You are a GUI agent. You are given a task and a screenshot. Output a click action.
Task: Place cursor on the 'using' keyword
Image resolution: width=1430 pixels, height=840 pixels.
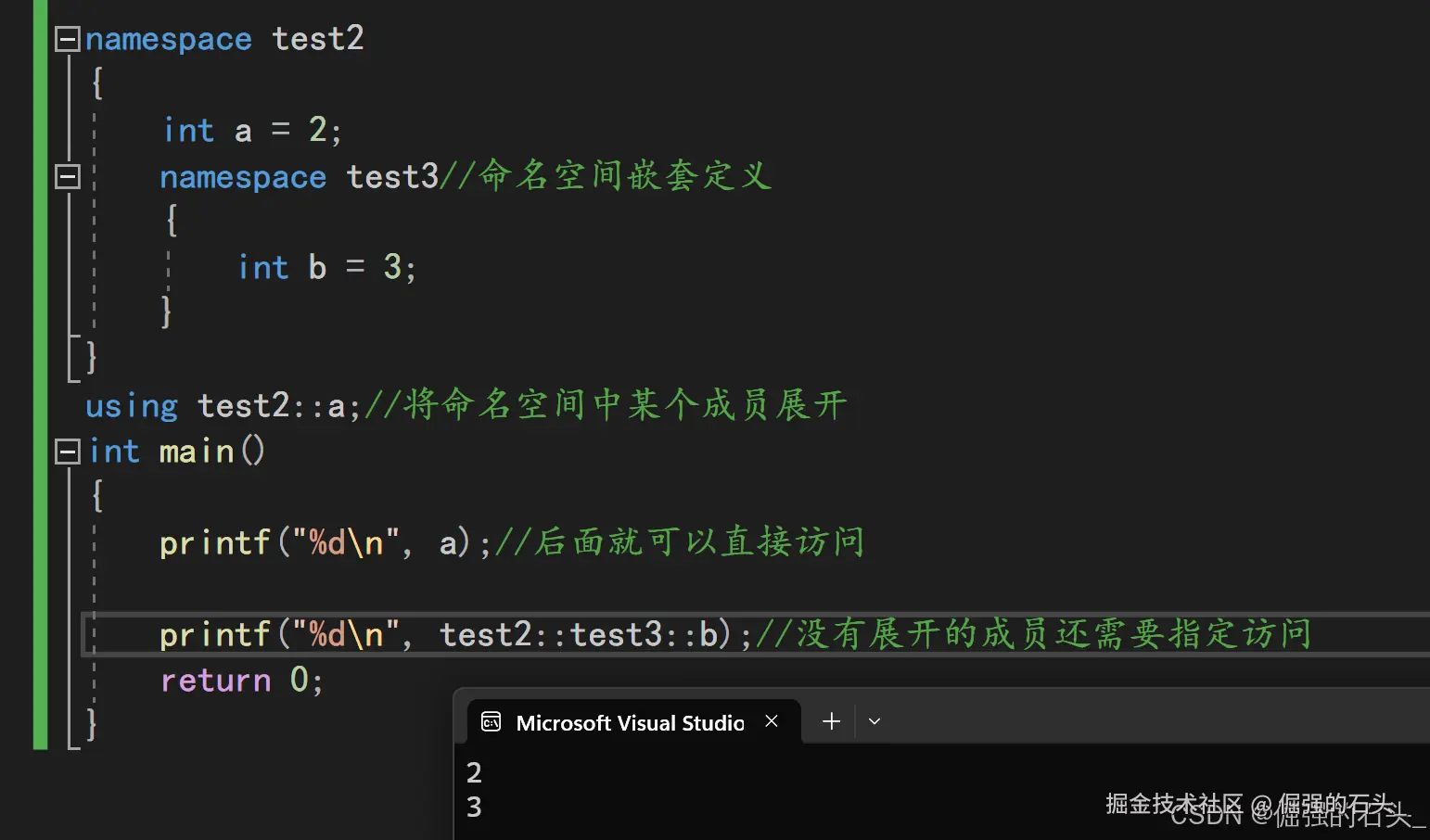131,406
